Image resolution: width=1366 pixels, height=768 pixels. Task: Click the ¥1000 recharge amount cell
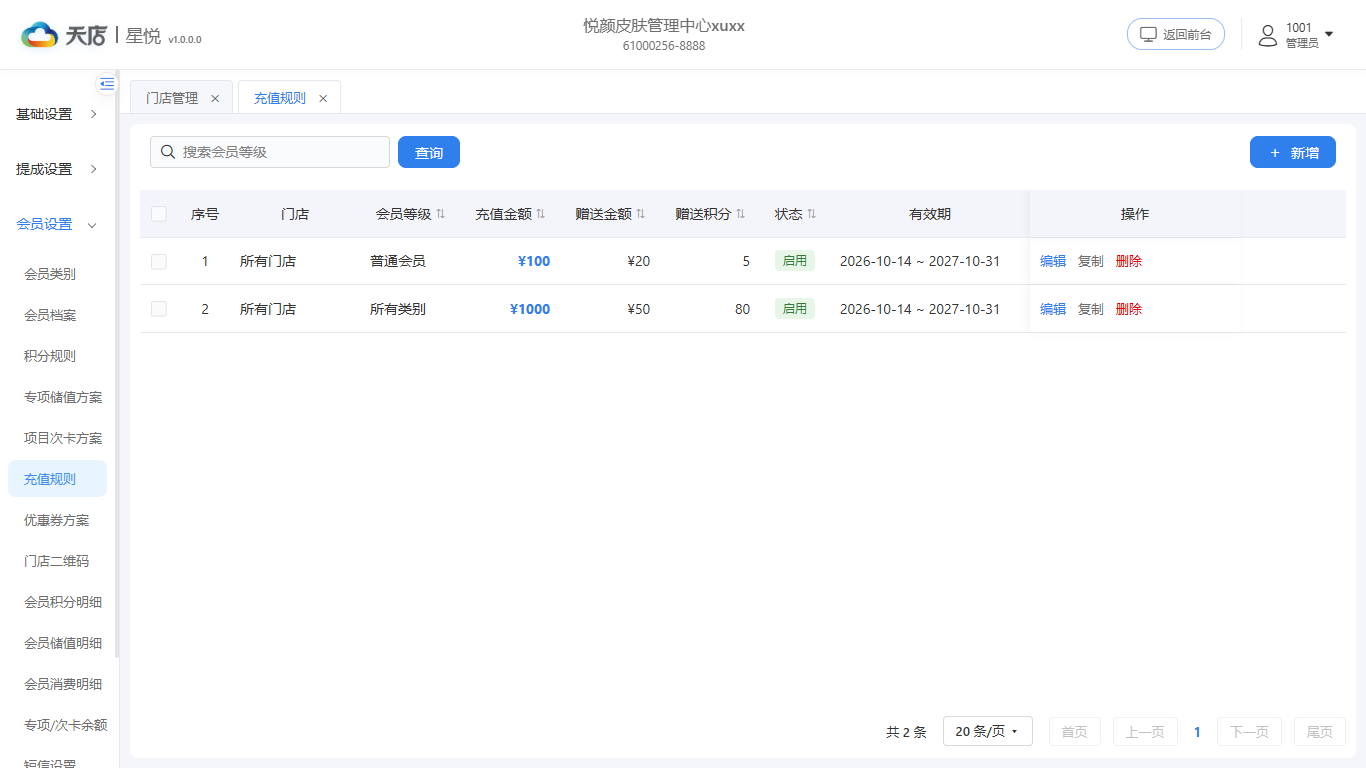point(530,309)
